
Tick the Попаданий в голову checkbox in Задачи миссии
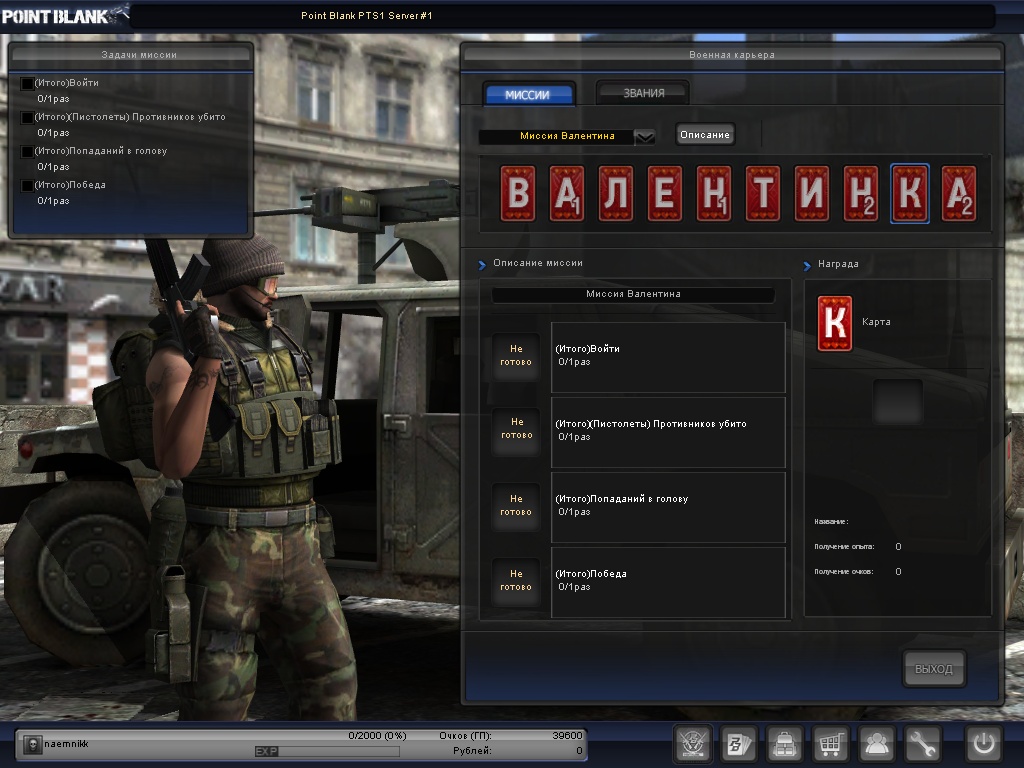tap(27, 152)
